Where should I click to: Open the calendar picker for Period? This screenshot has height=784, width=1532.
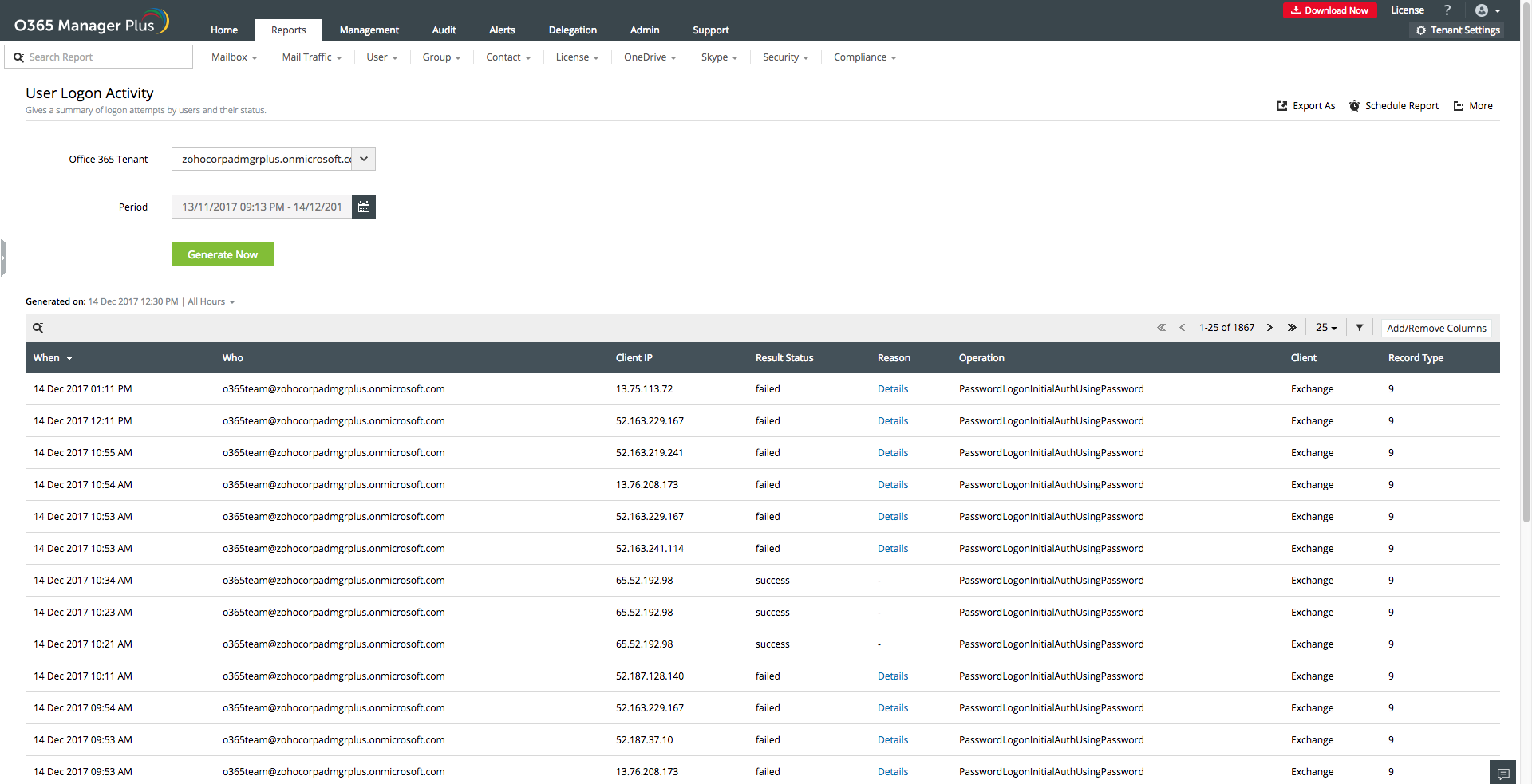pyautogui.click(x=364, y=207)
